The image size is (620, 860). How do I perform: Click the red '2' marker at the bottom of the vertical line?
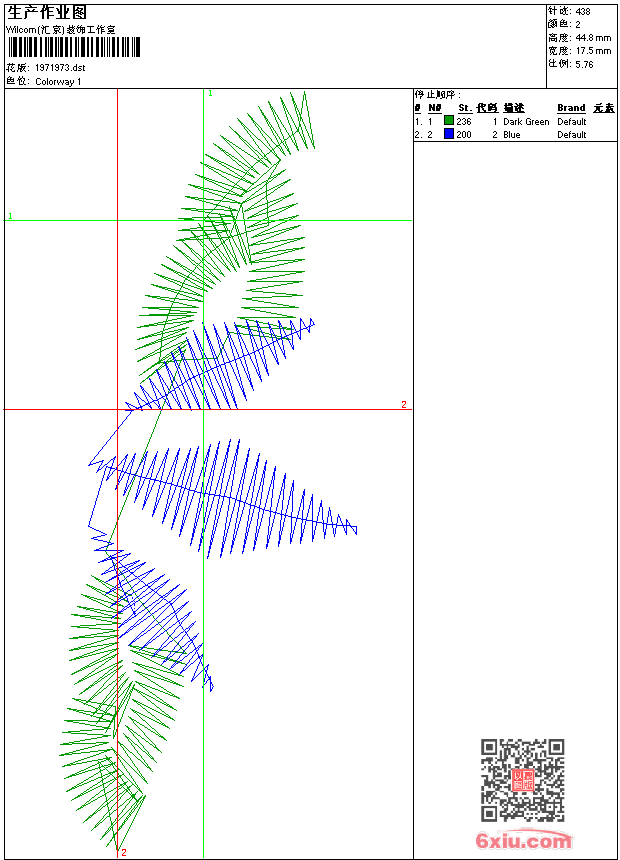point(124,852)
